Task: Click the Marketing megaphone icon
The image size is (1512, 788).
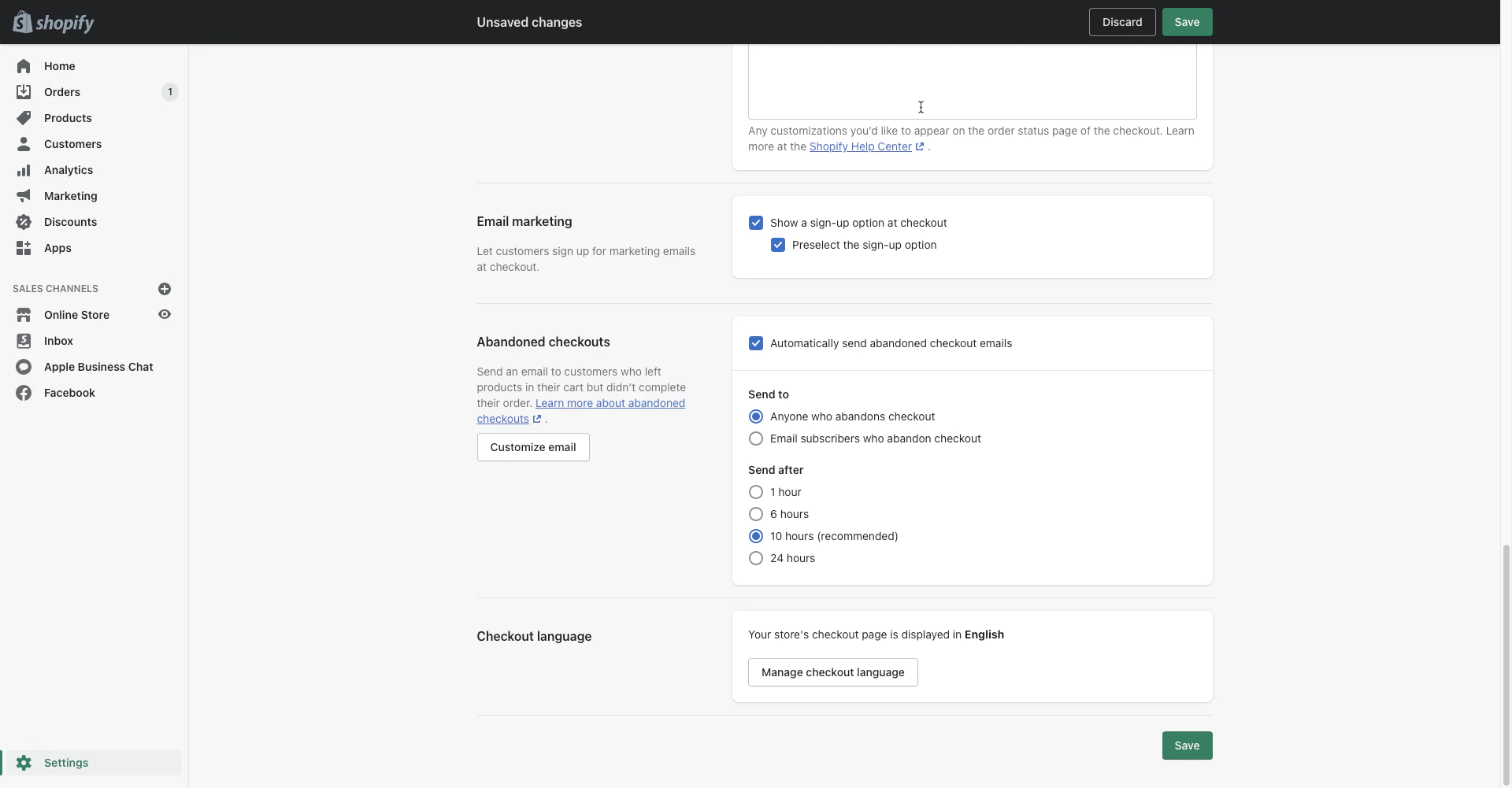Action: (x=24, y=196)
